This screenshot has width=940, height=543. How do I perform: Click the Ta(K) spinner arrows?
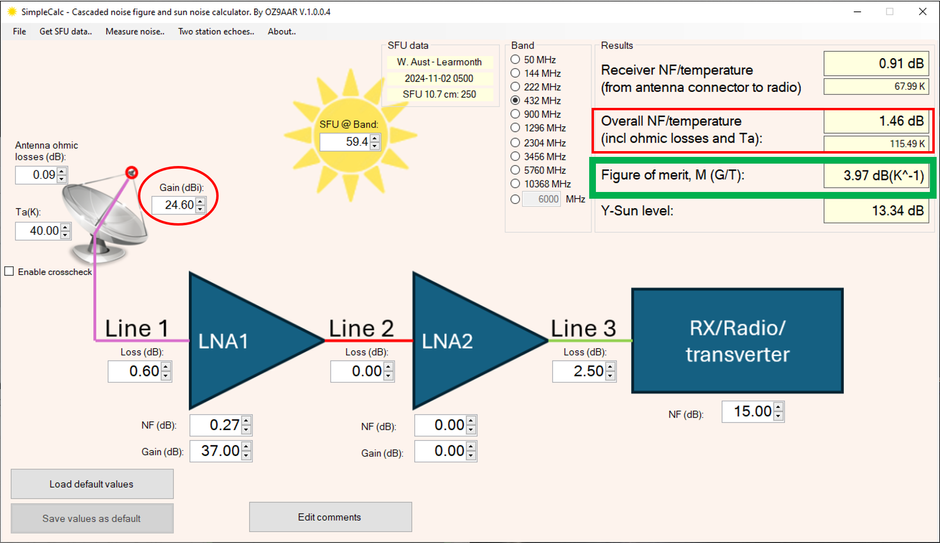66,231
